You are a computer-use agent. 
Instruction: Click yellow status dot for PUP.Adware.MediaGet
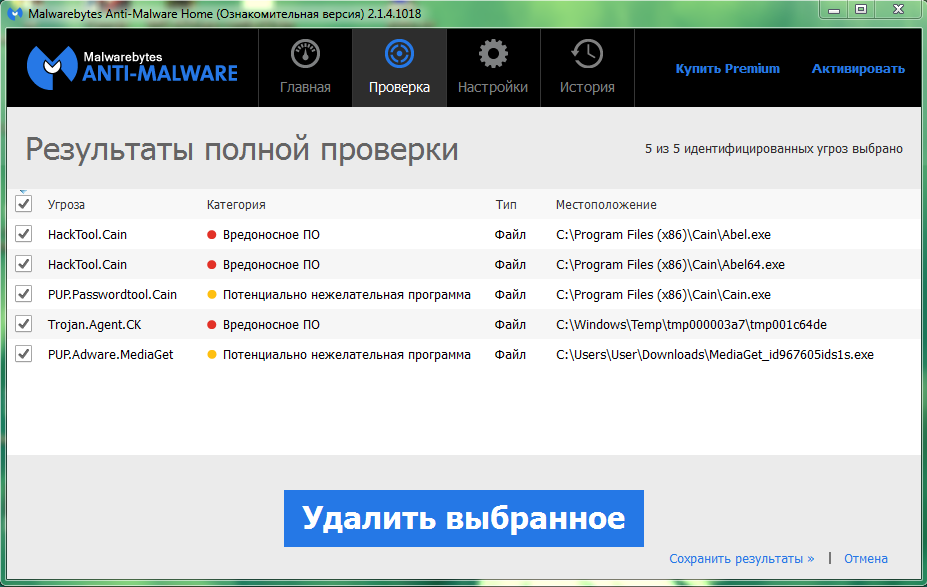pyautogui.click(x=212, y=355)
